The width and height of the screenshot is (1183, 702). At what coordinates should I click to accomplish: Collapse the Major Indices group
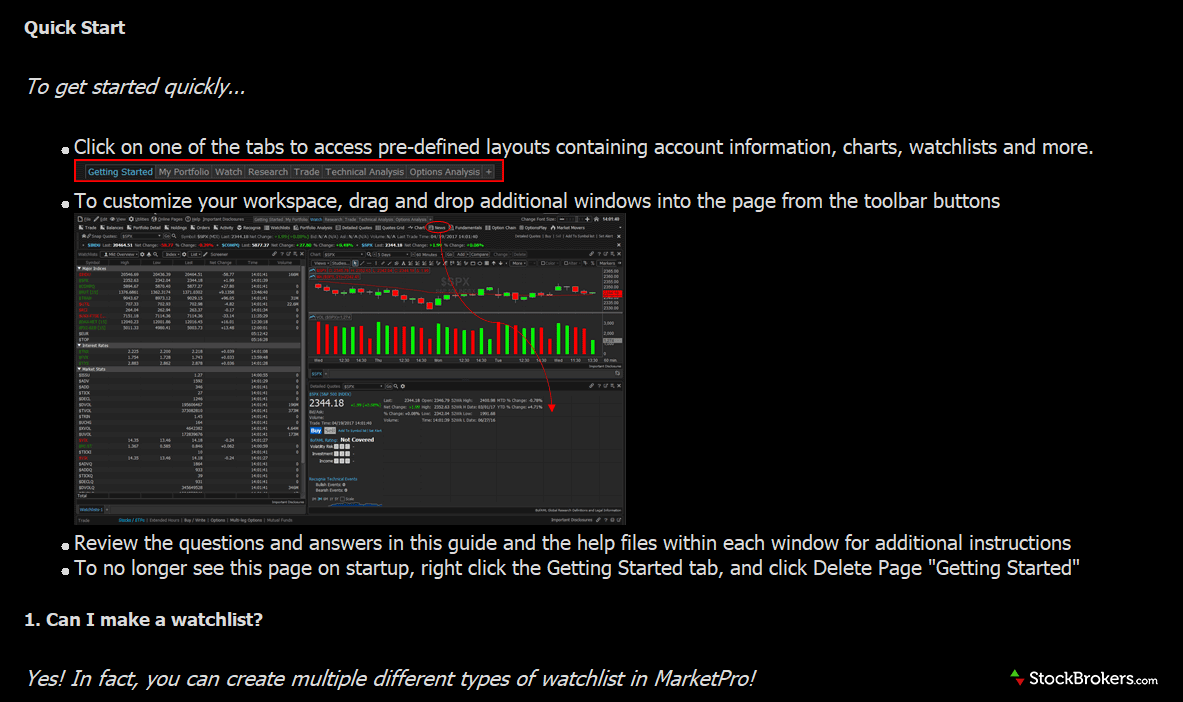pos(79,269)
